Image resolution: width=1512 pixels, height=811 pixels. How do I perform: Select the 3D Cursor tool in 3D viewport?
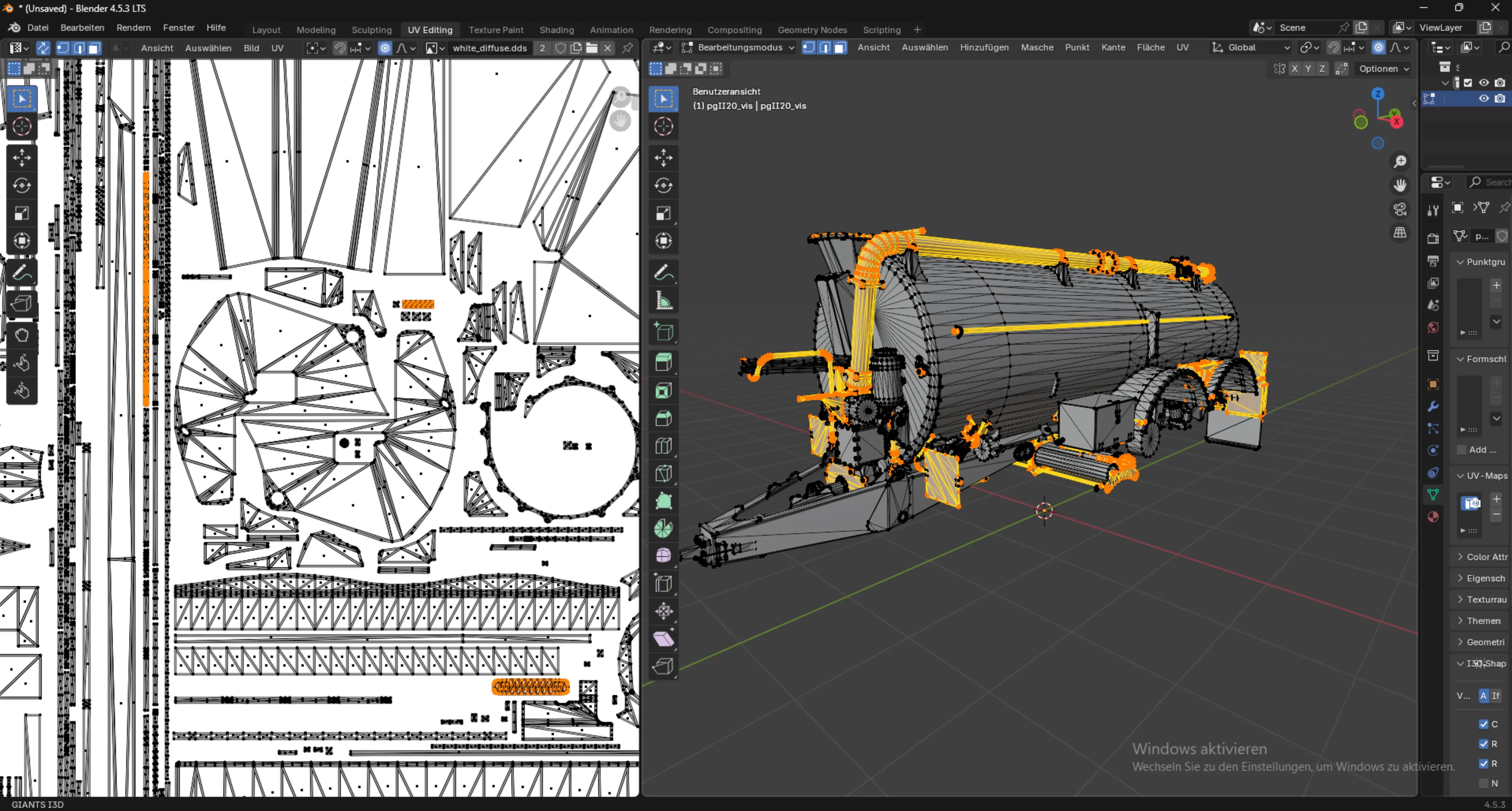coord(663,126)
